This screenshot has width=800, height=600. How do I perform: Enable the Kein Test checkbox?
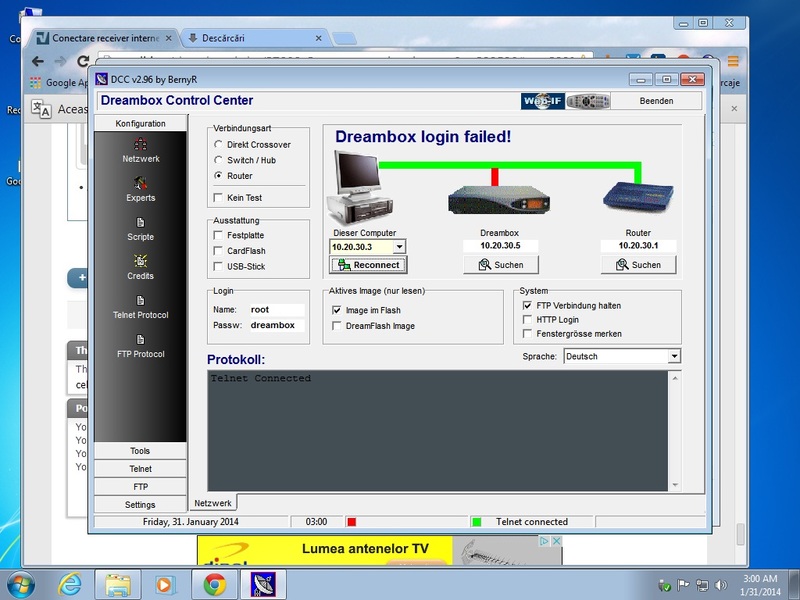click(218, 197)
